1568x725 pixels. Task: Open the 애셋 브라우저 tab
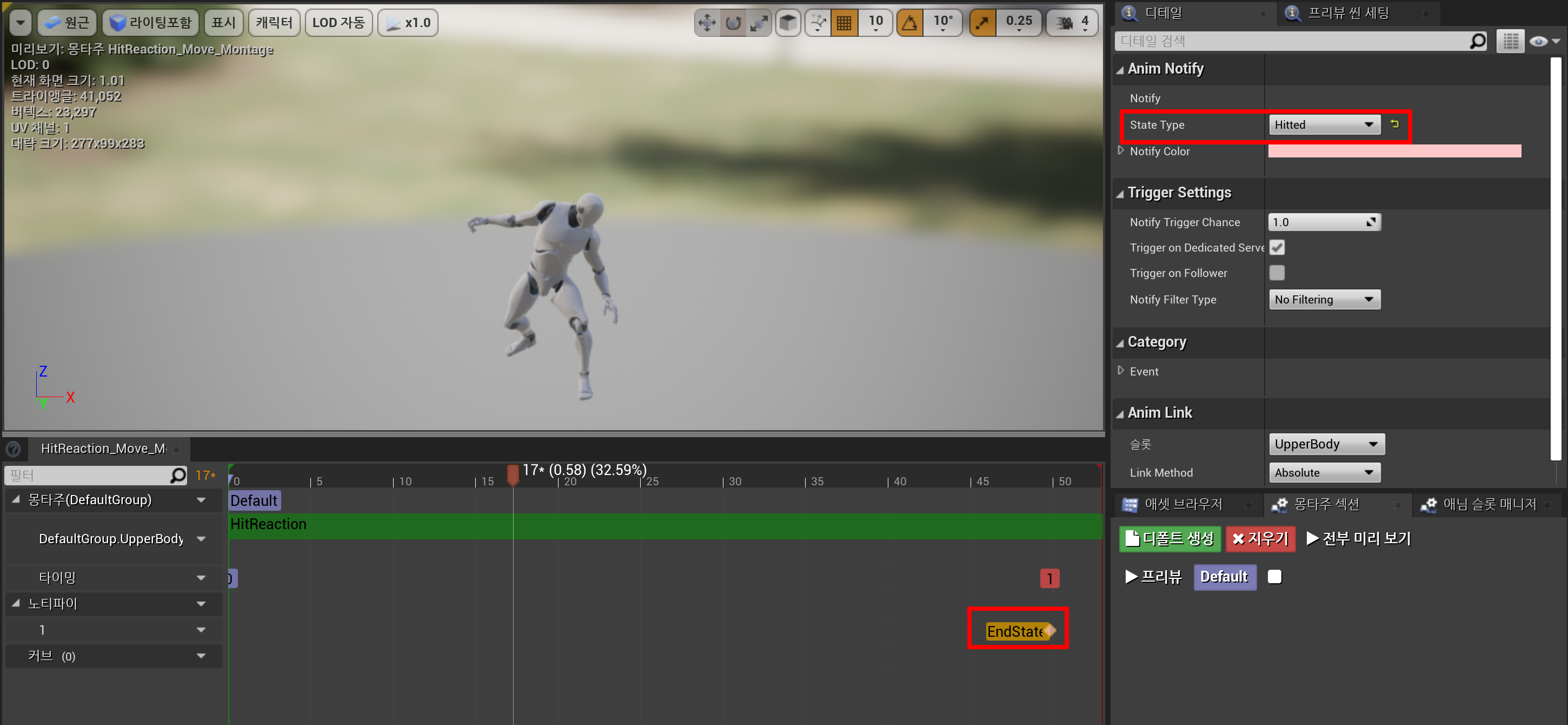click(x=1182, y=504)
